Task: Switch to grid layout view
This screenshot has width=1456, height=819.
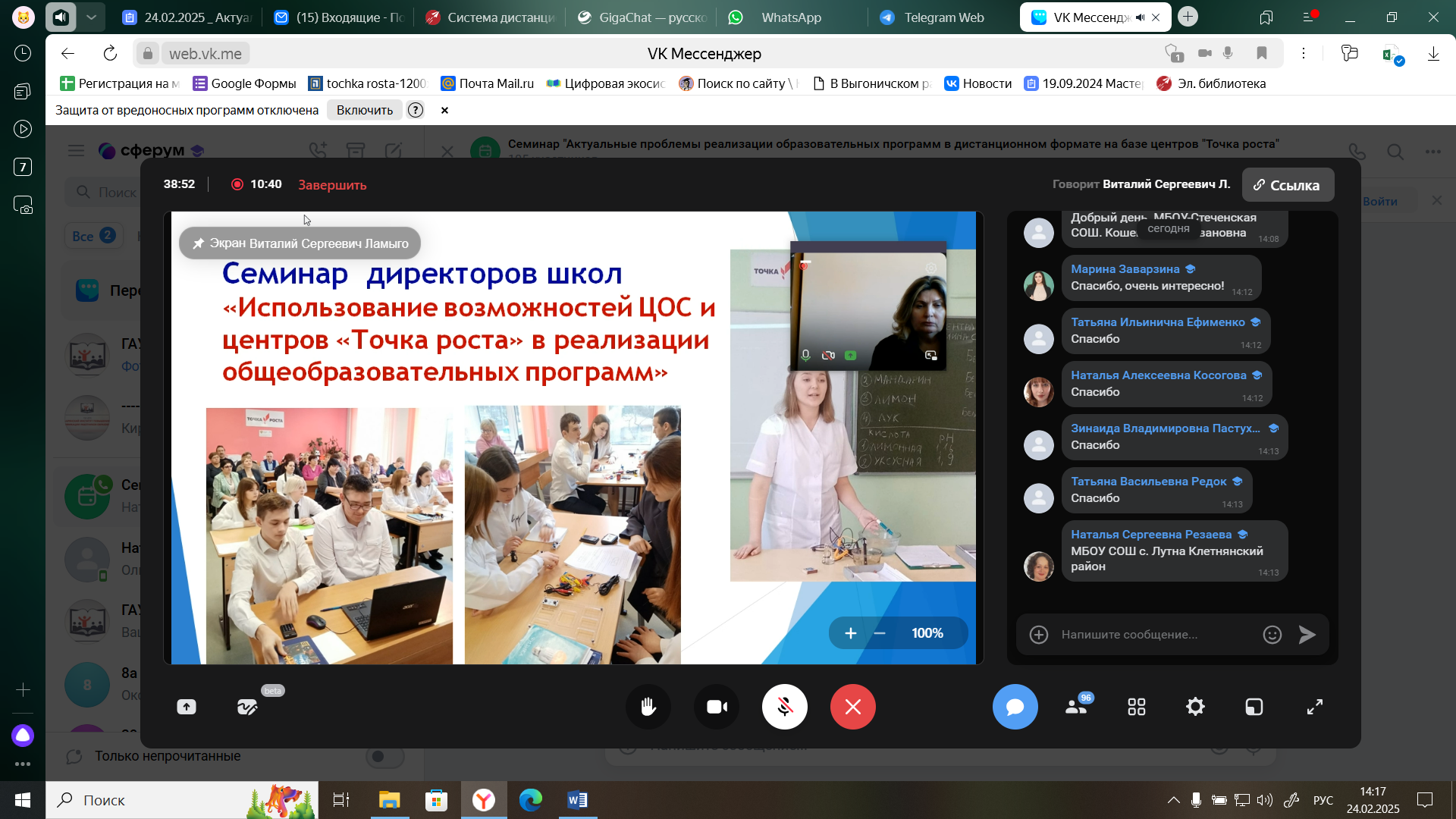Action: (x=1136, y=707)
